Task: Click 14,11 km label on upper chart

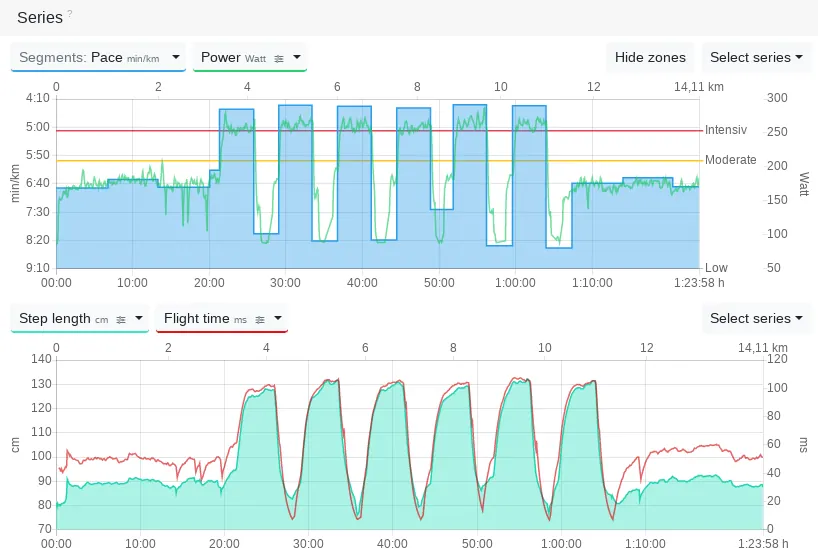Action: coord(699,87)
